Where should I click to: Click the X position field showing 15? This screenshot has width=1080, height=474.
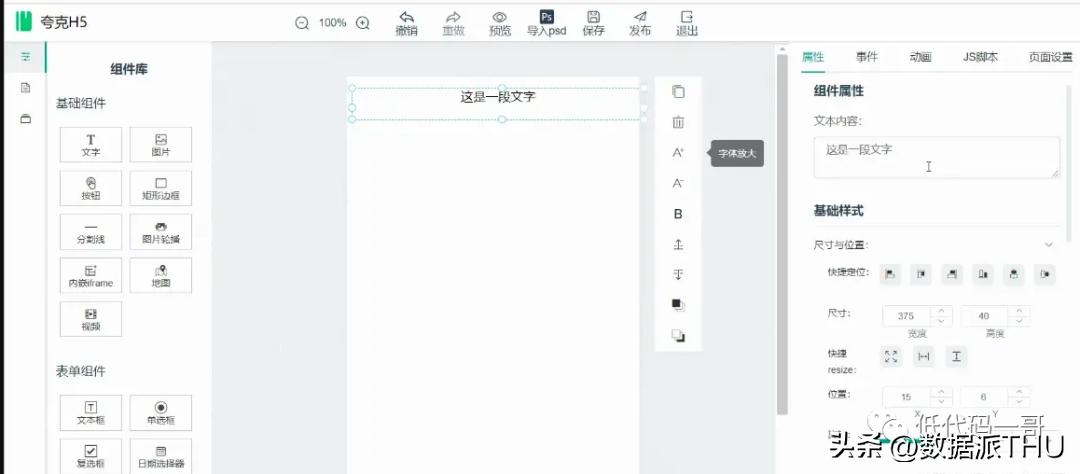906,397
